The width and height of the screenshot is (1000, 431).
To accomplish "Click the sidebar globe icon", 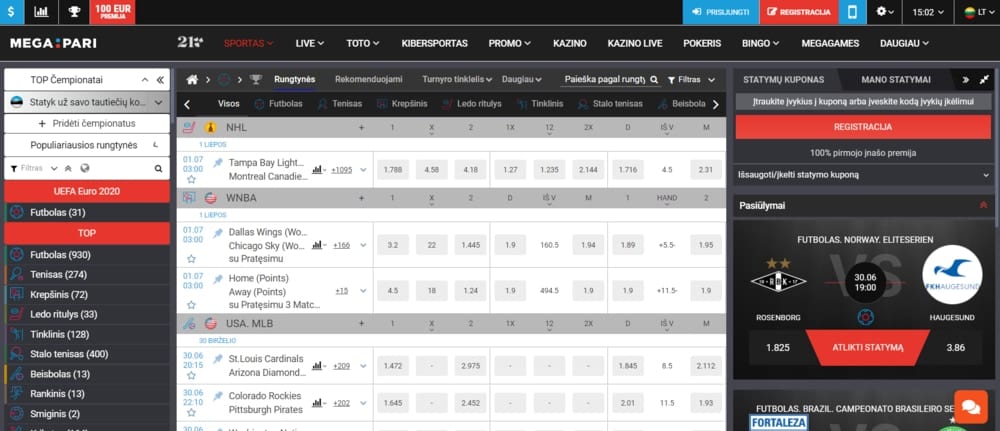I will point(85,168).
